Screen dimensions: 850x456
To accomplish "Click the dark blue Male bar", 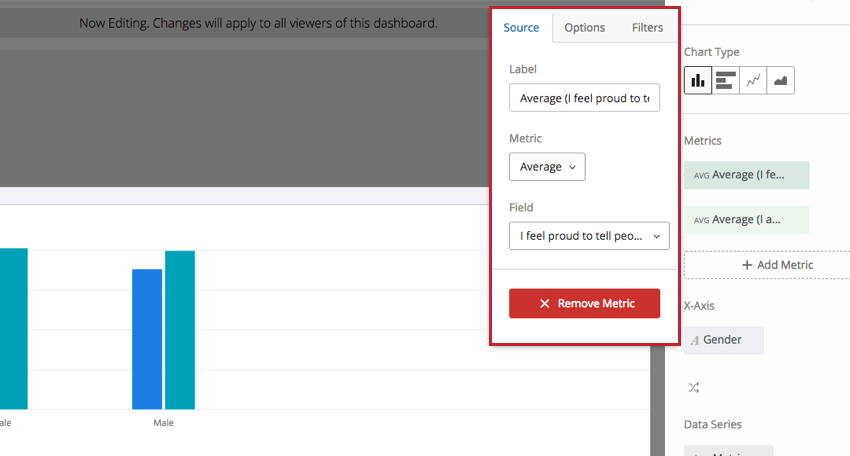I will (147, 339).
